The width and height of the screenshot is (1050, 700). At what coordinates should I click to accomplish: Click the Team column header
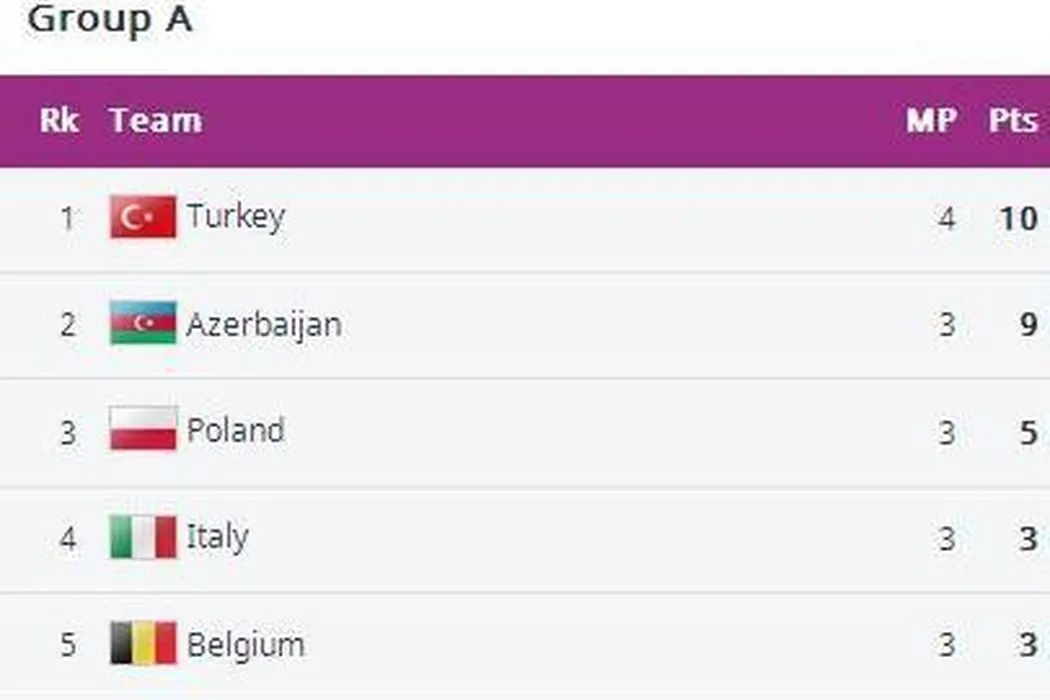tap(156, 121)
